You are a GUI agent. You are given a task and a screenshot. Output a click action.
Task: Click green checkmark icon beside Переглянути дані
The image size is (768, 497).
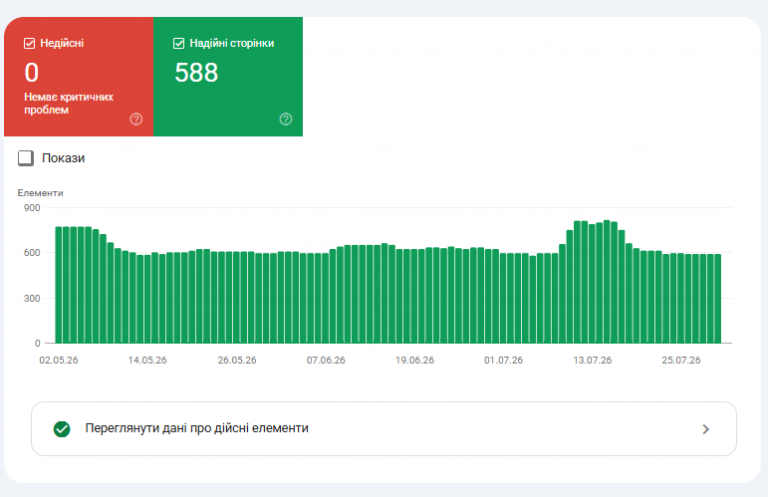[x=62, y=429]
